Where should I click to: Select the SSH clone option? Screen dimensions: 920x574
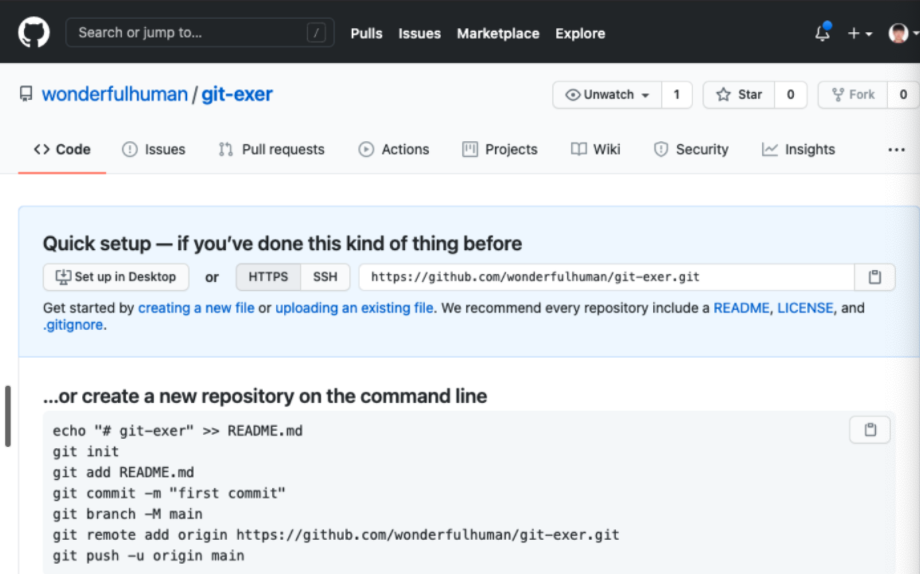pos(325,277)
